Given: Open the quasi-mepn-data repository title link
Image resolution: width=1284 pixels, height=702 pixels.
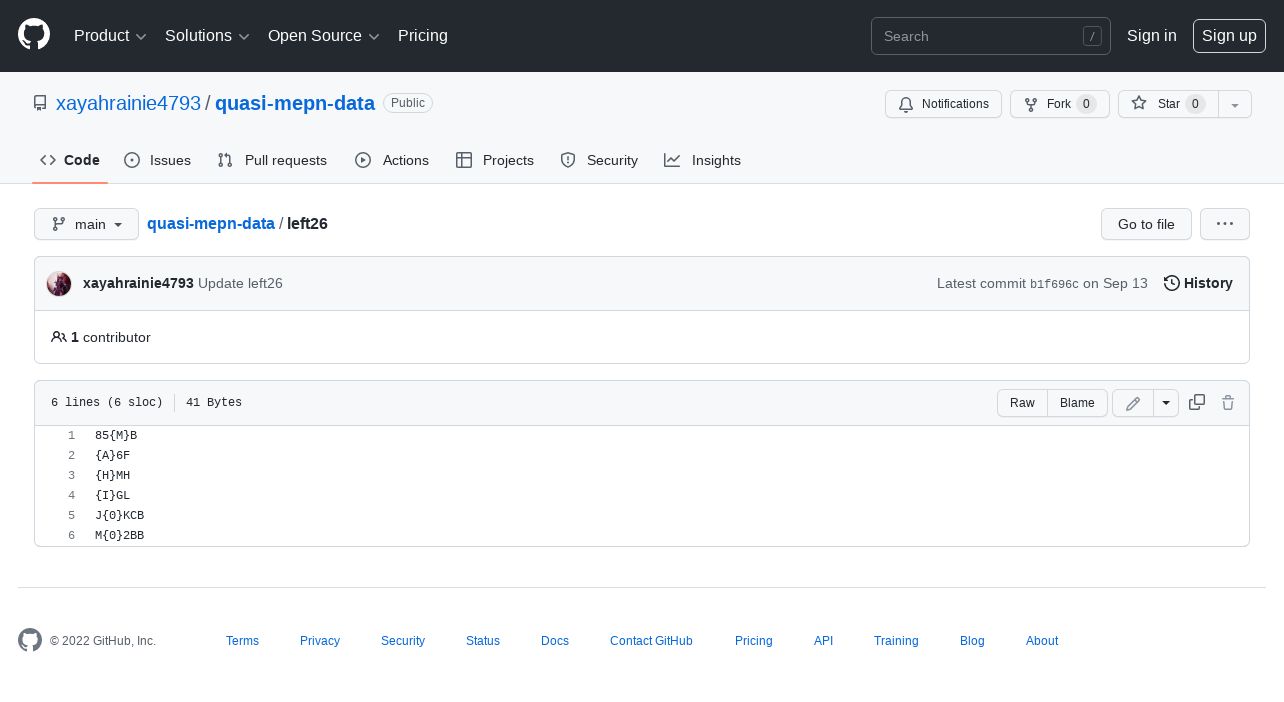Looking at the screenshot, I should coord(295,103).
